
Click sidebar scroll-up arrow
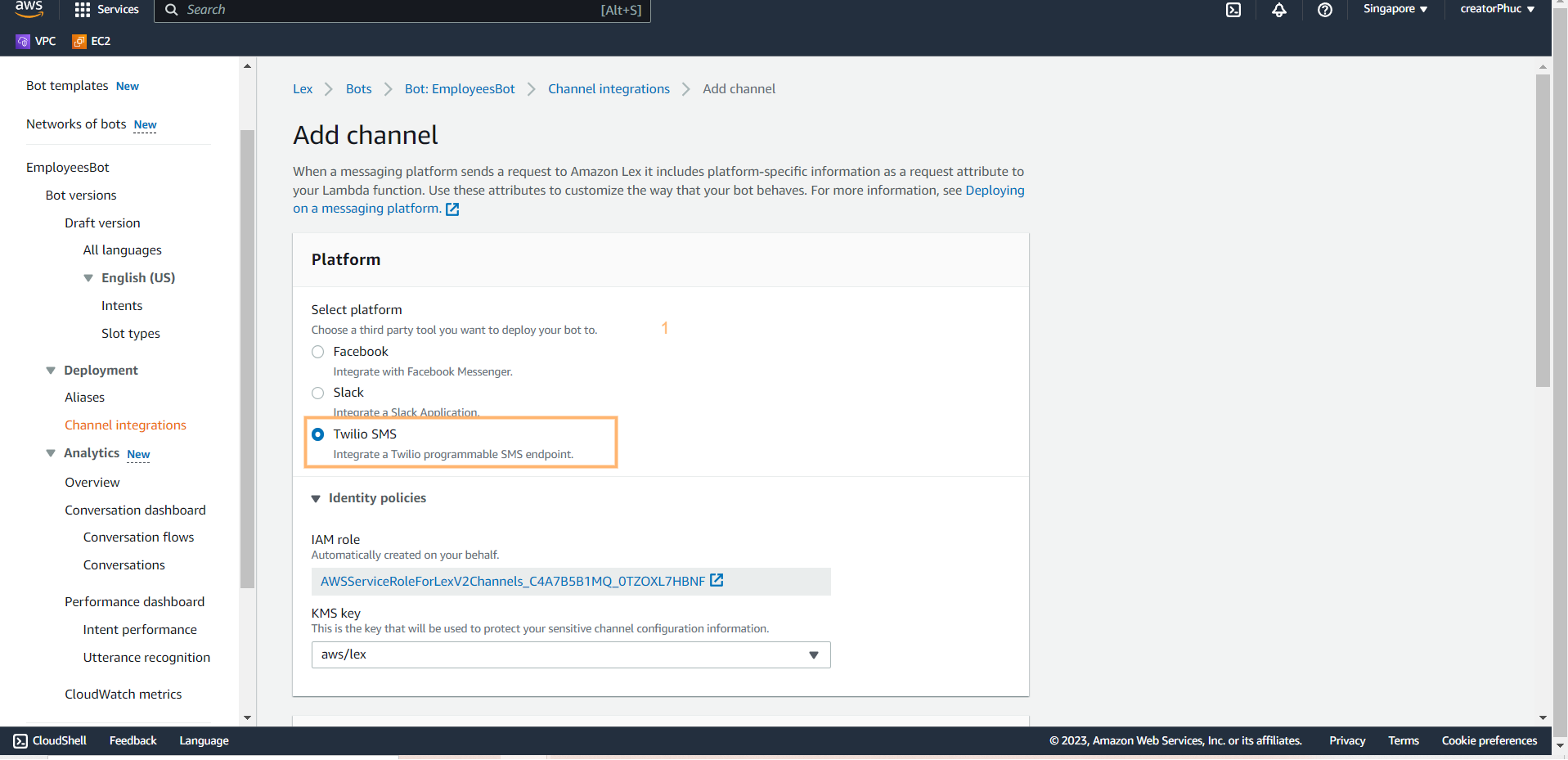point(248,66)
